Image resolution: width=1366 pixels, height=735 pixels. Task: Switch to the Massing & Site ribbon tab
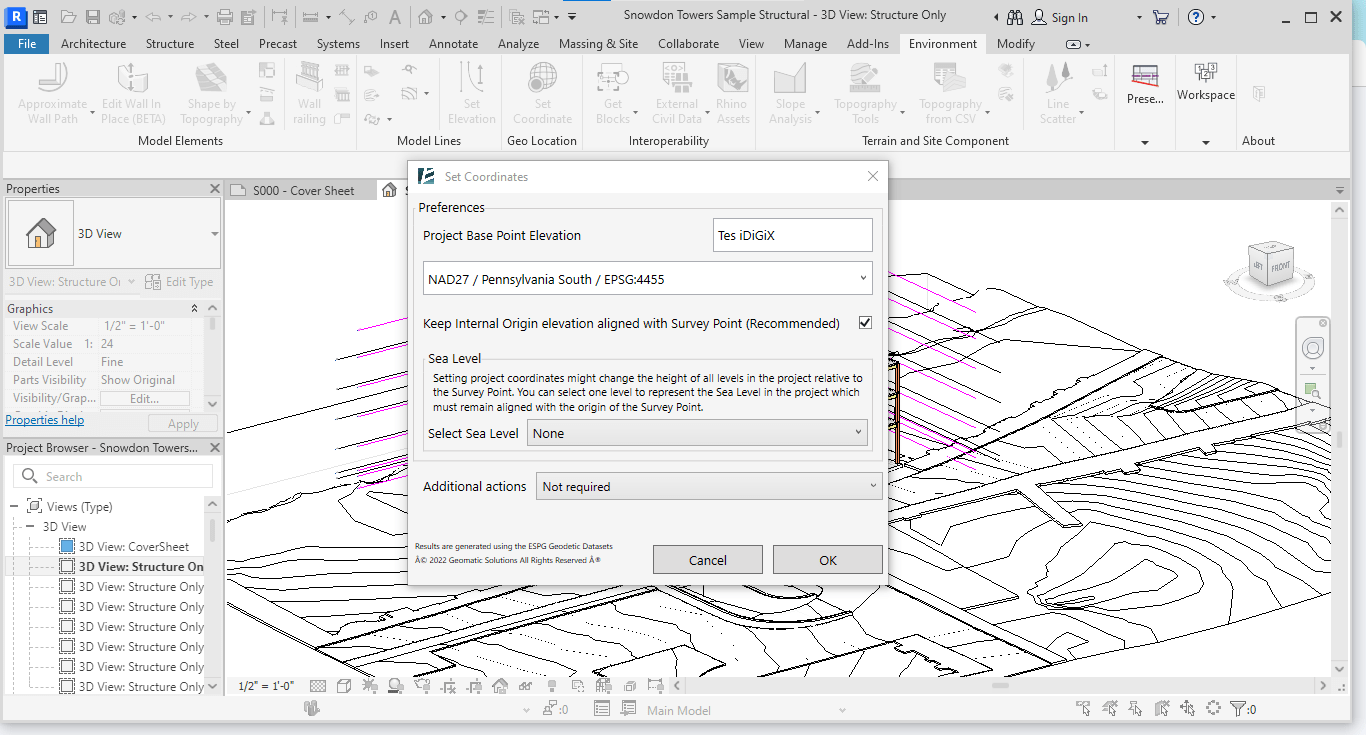pyautogui.click(x=599, y=44)
